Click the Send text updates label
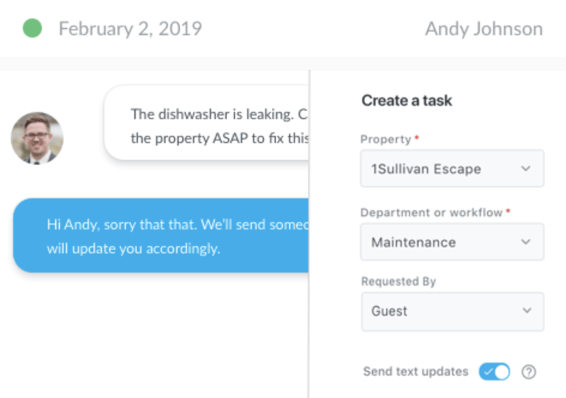This screenshot has height=398, width=566. click(x=415, y=371)
